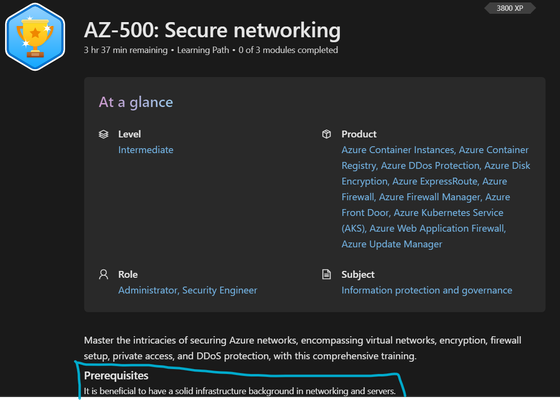The height and width of the screenshot is (400, 560).
Task: Click the Prerequisites heading
Action: 116,376
